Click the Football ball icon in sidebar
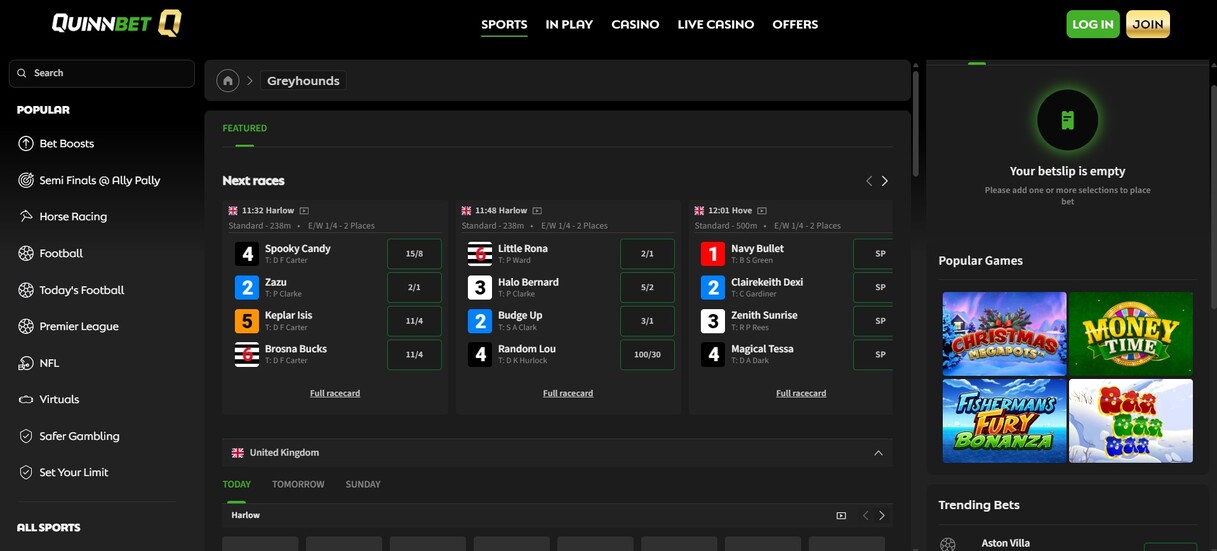Viewport: 1217px width, 551px height. coord(26,253)
